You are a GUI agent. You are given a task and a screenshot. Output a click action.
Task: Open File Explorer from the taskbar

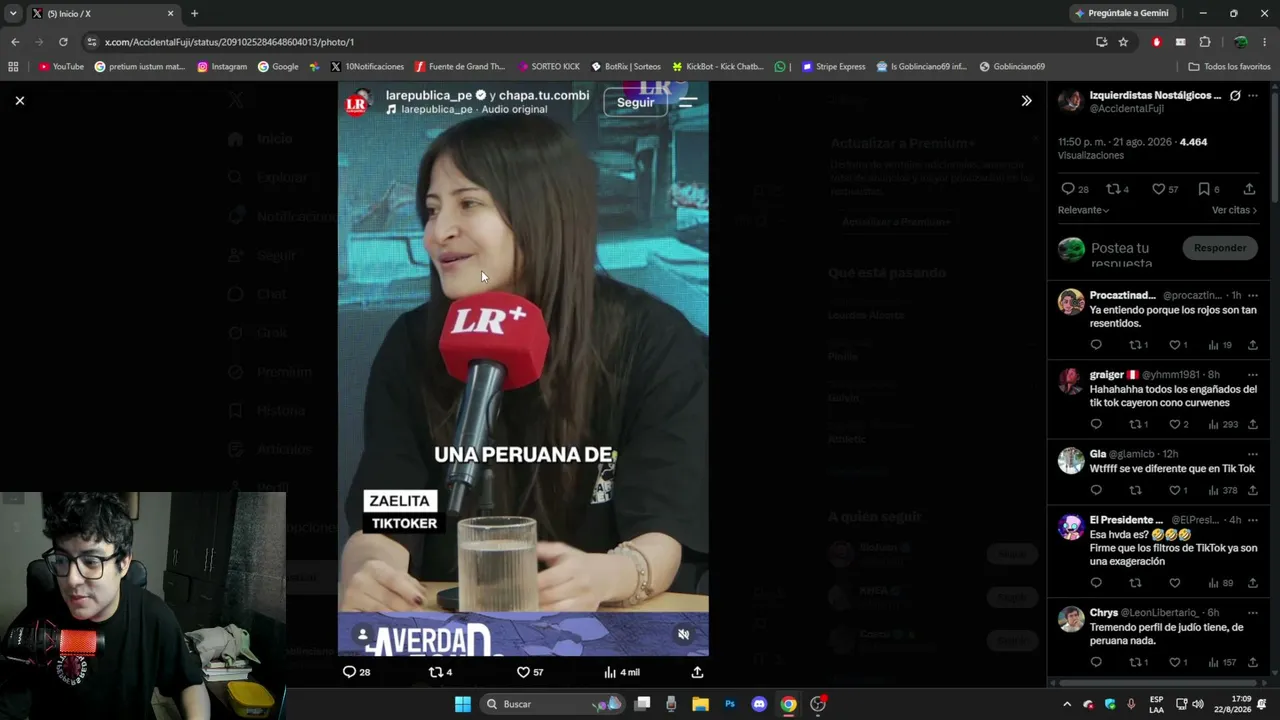tap(700, 704)
